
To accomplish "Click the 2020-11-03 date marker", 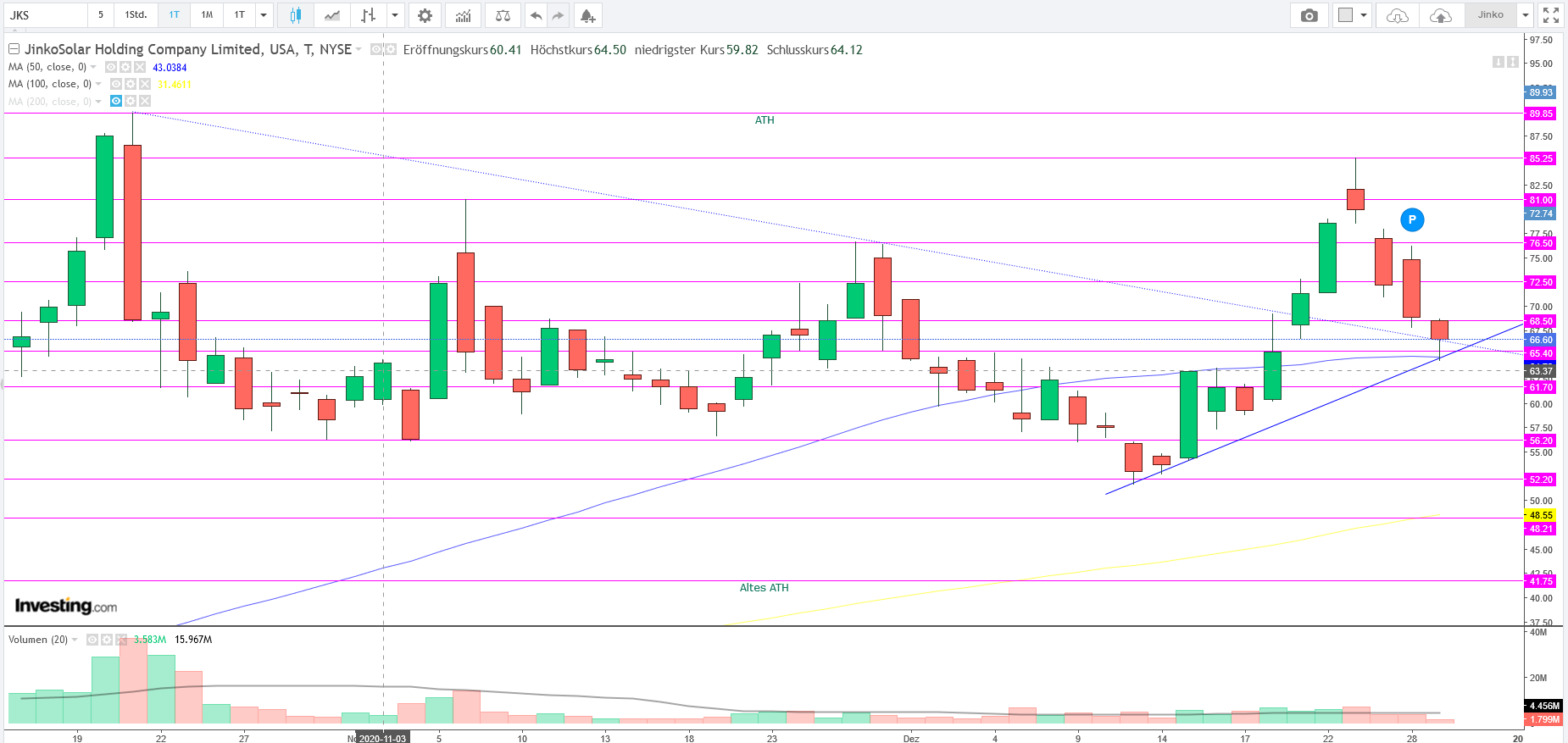I will 382,738.
